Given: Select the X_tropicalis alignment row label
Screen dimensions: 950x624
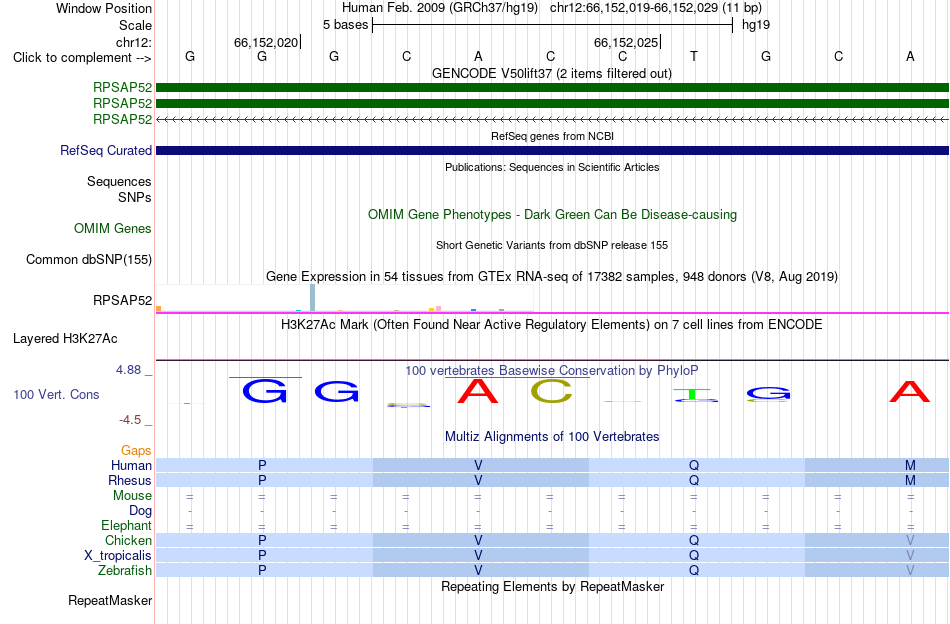Looking at the screenshot, I should tap(118, 556).
